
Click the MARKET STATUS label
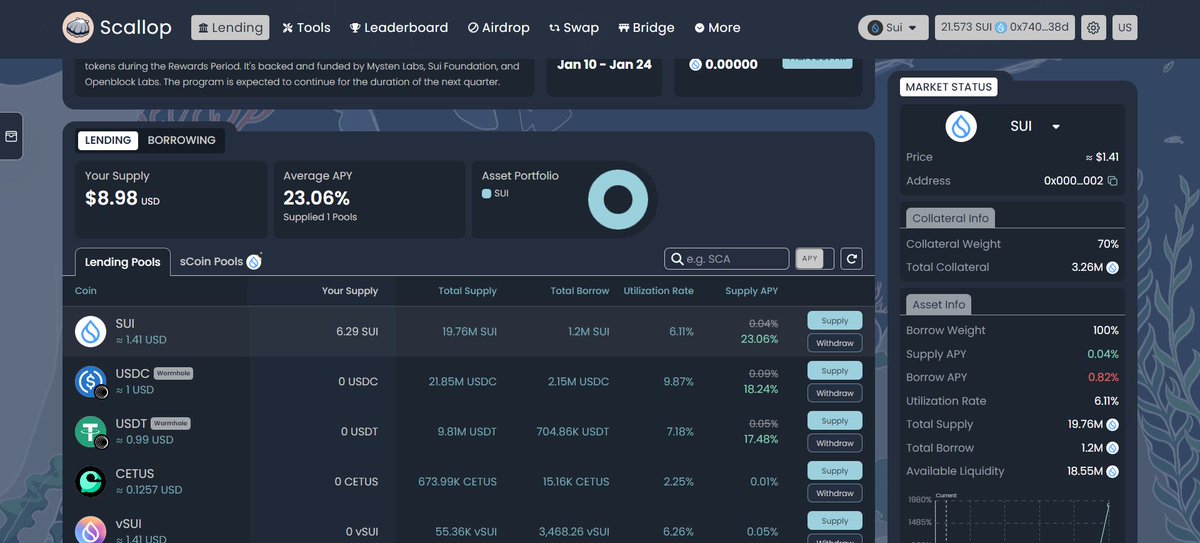click(x=948, y=87)
